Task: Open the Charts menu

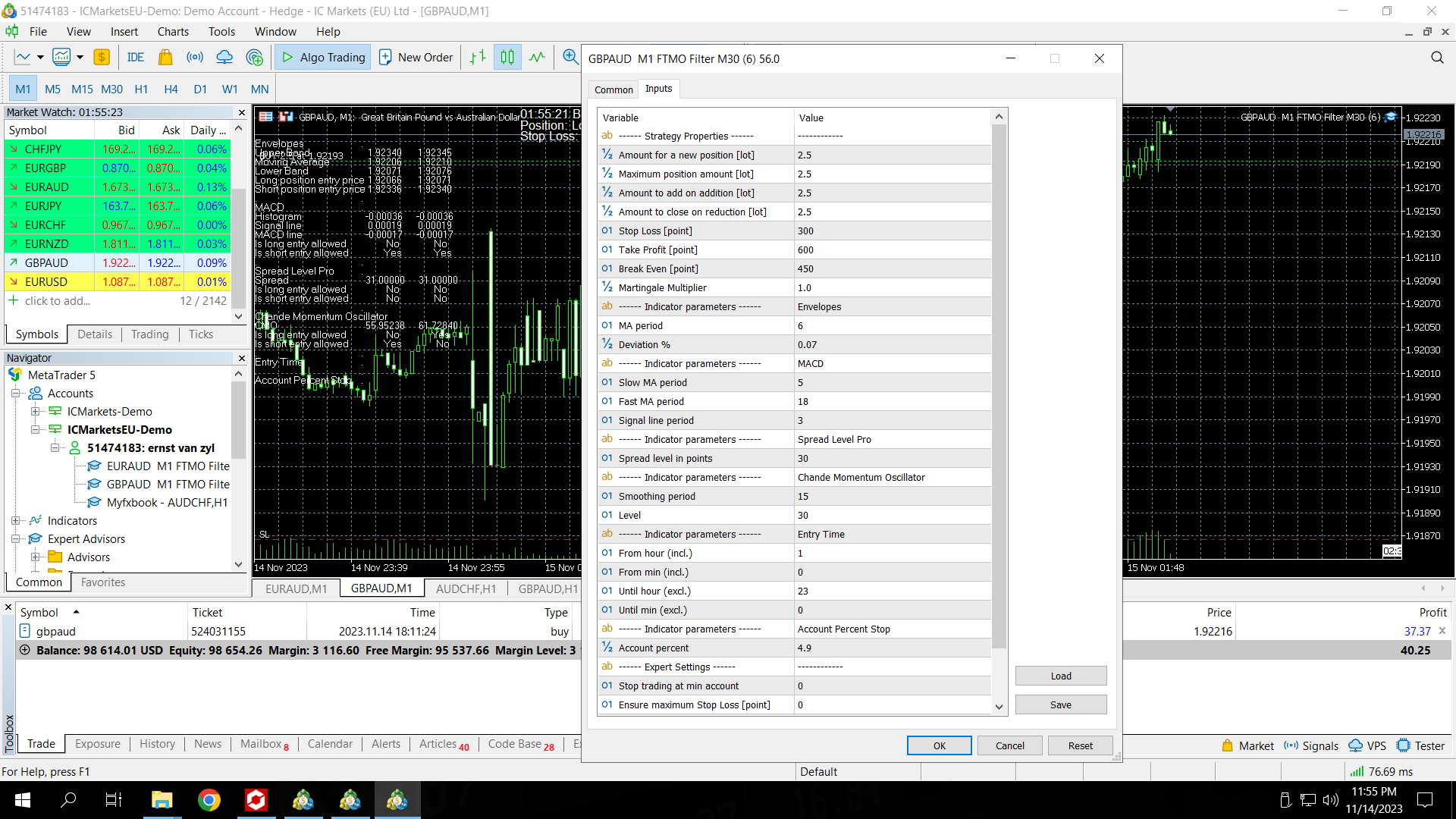Action: [x=173, y=31]
